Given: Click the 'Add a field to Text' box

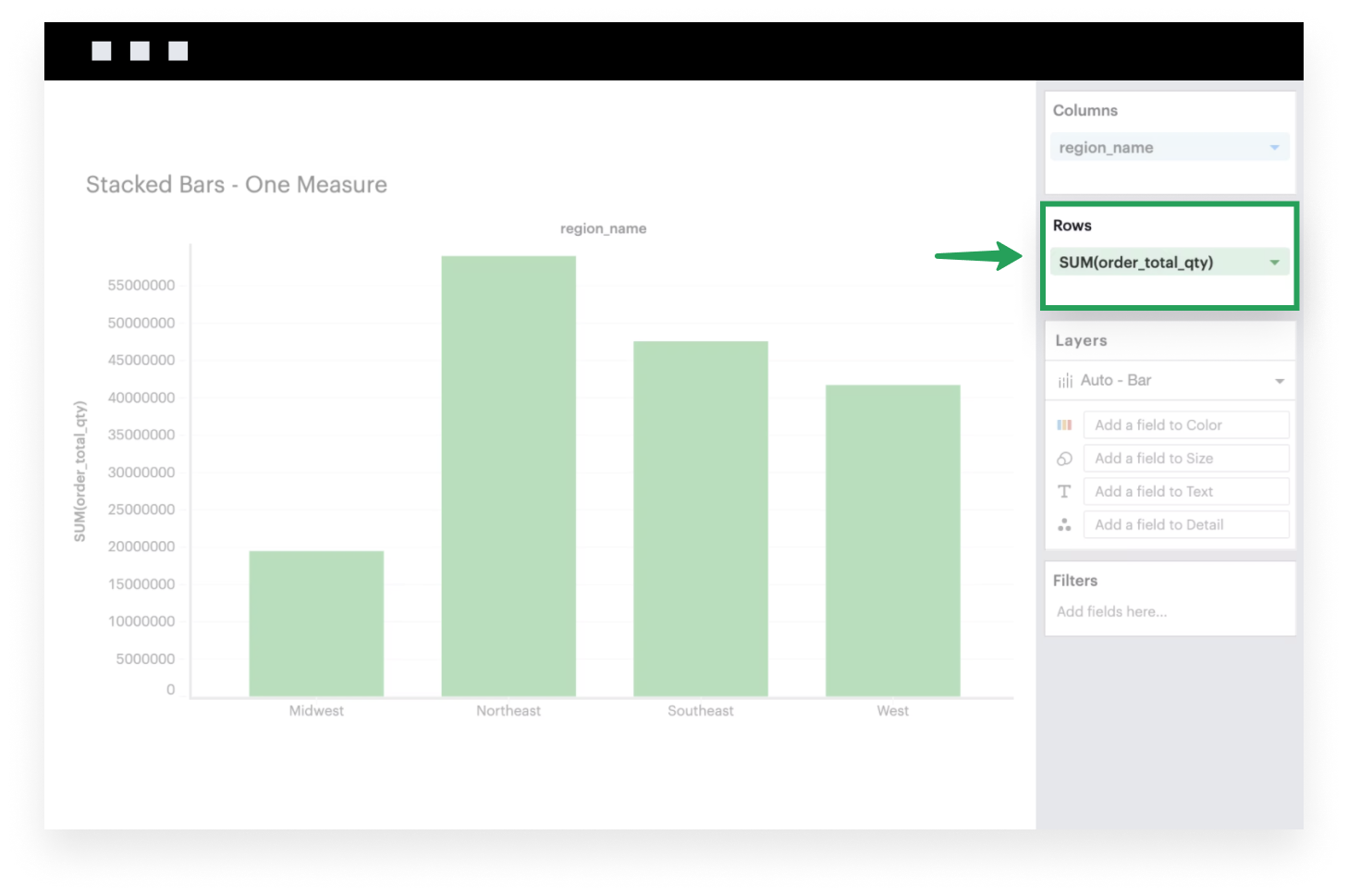Looking at the screenshot, I should click(x=1185, y=492).
